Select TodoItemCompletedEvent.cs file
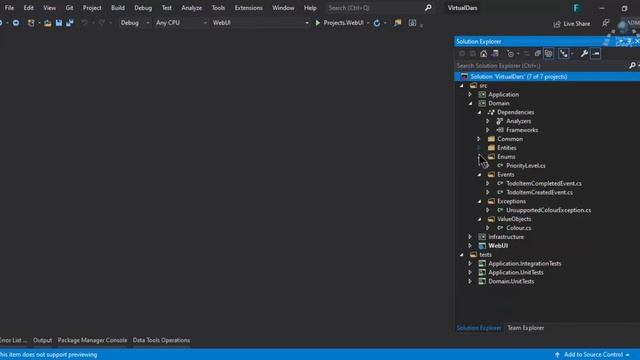The image size is (640, 360). (x=544, y=184)
